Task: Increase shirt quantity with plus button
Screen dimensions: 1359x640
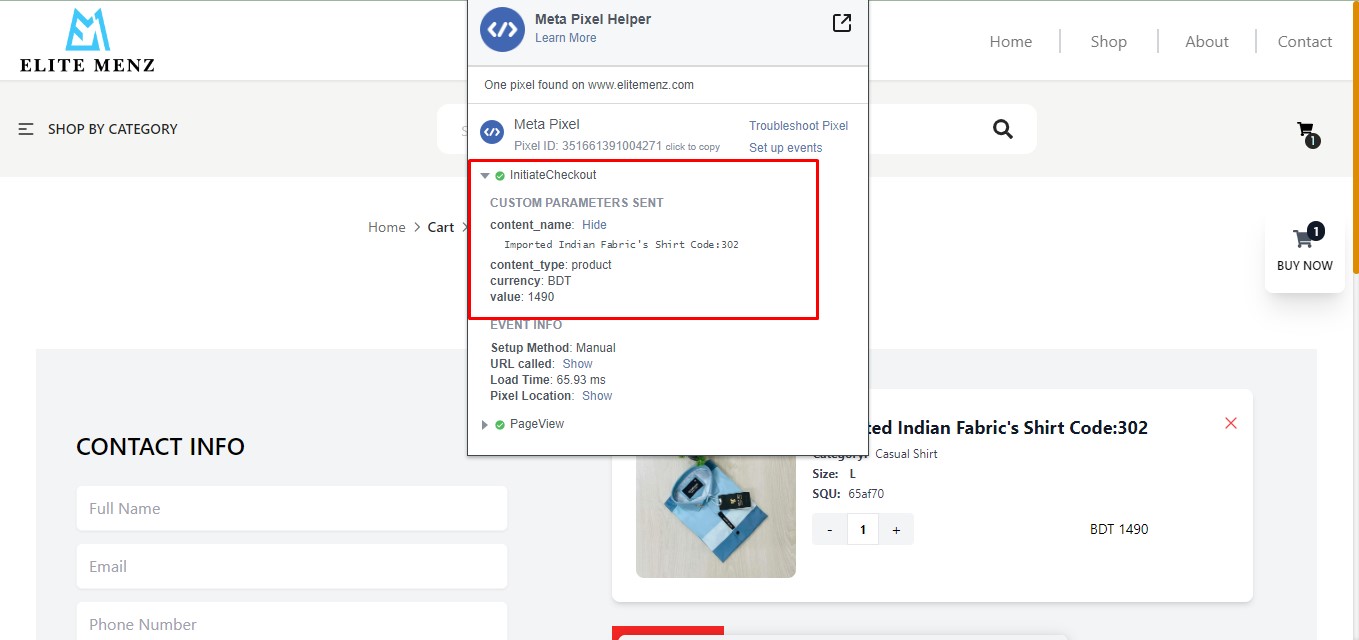Action: click(x=896, y=530)
